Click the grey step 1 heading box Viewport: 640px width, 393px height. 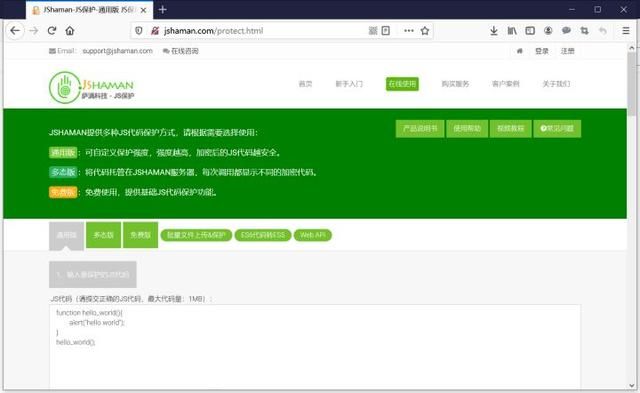(93, 275)
